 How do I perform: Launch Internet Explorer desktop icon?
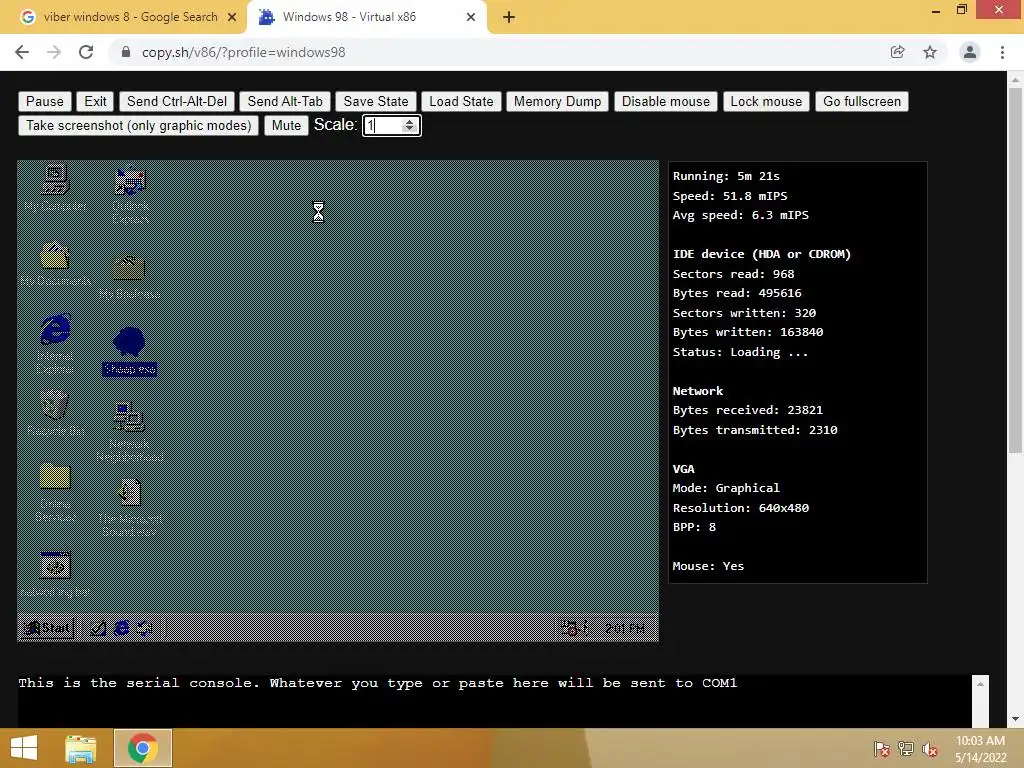click(x=55, y=344)
